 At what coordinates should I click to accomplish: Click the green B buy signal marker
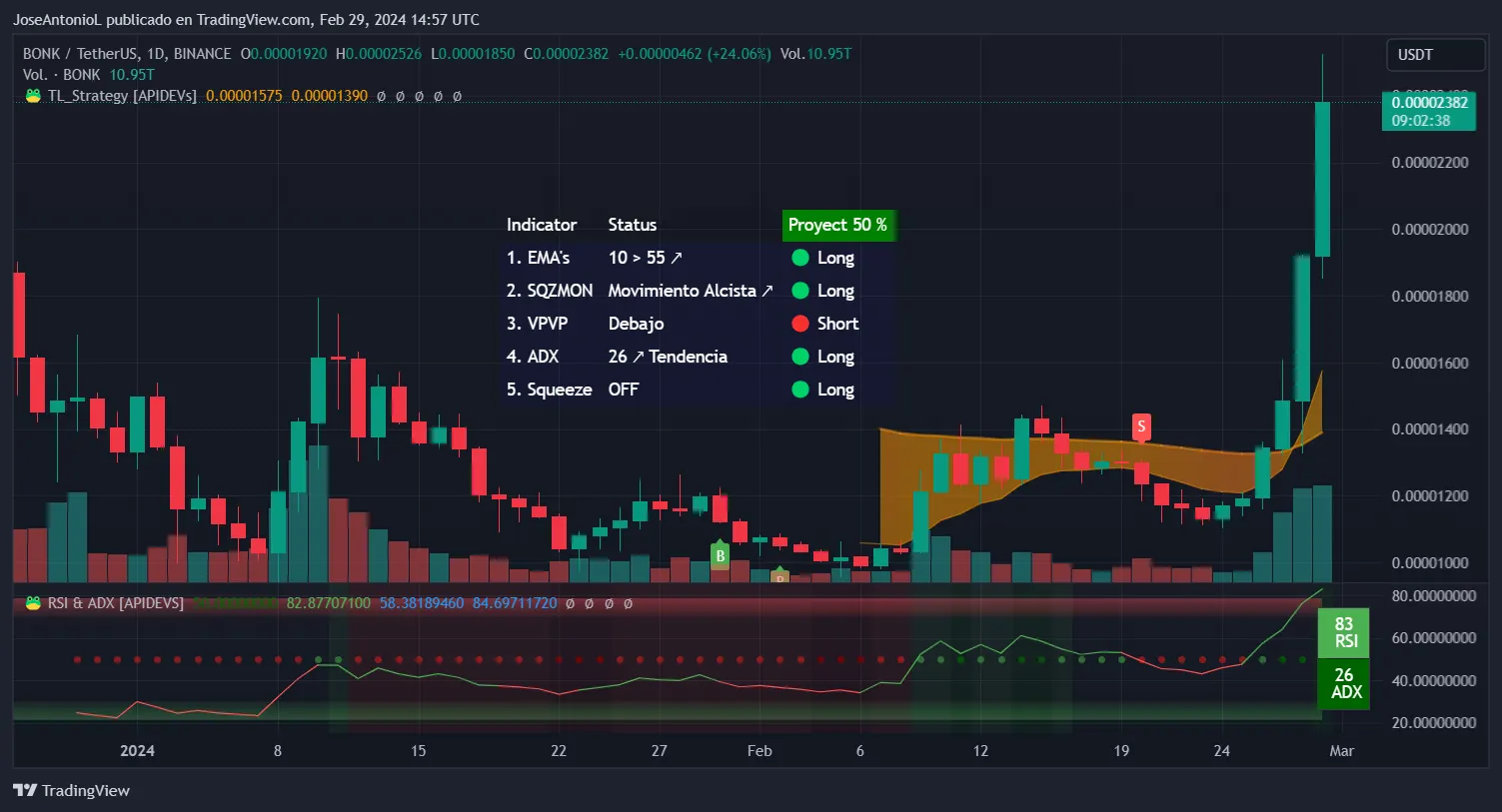[x=719, y=554]
